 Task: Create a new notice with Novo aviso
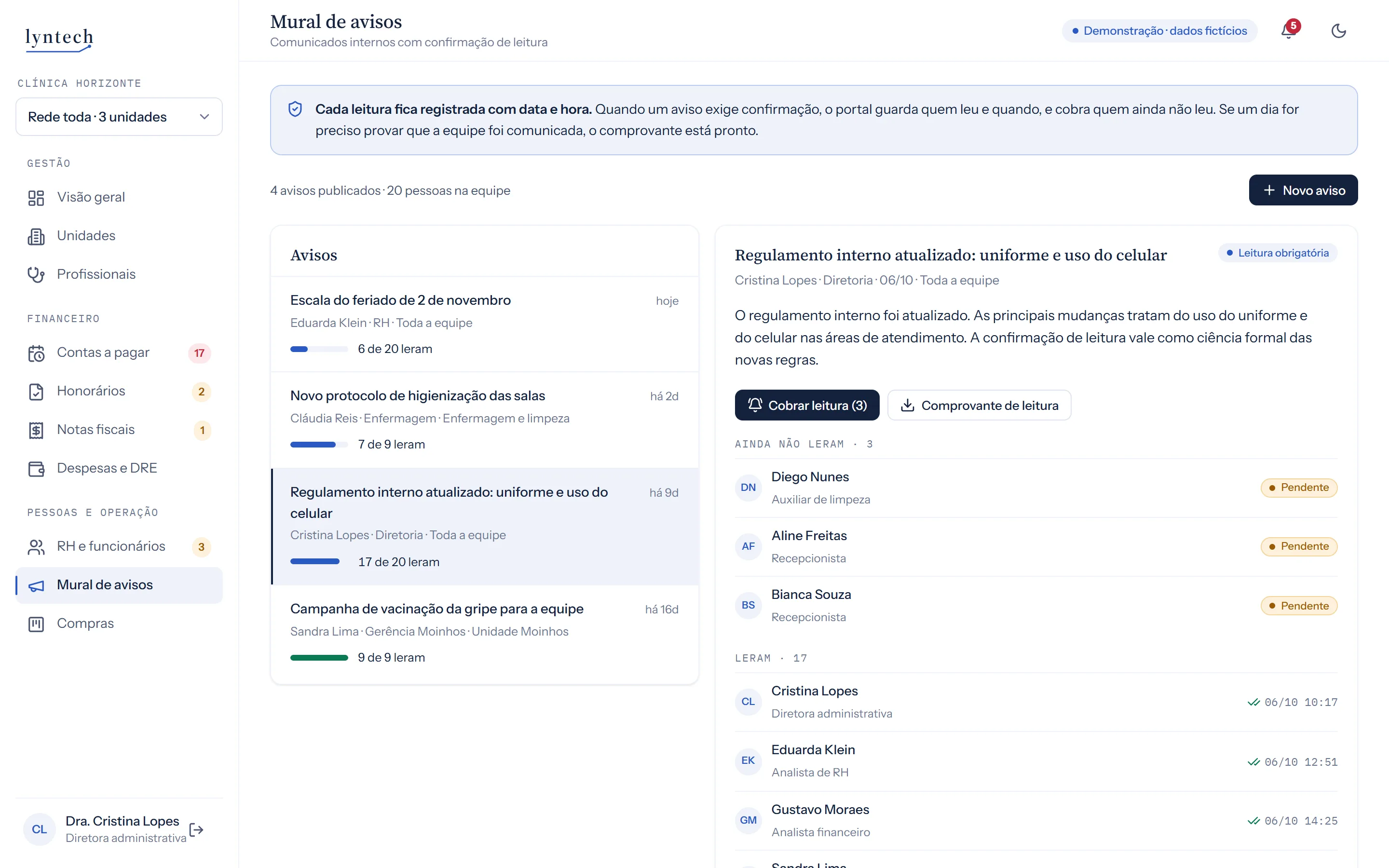[1303, 190]
